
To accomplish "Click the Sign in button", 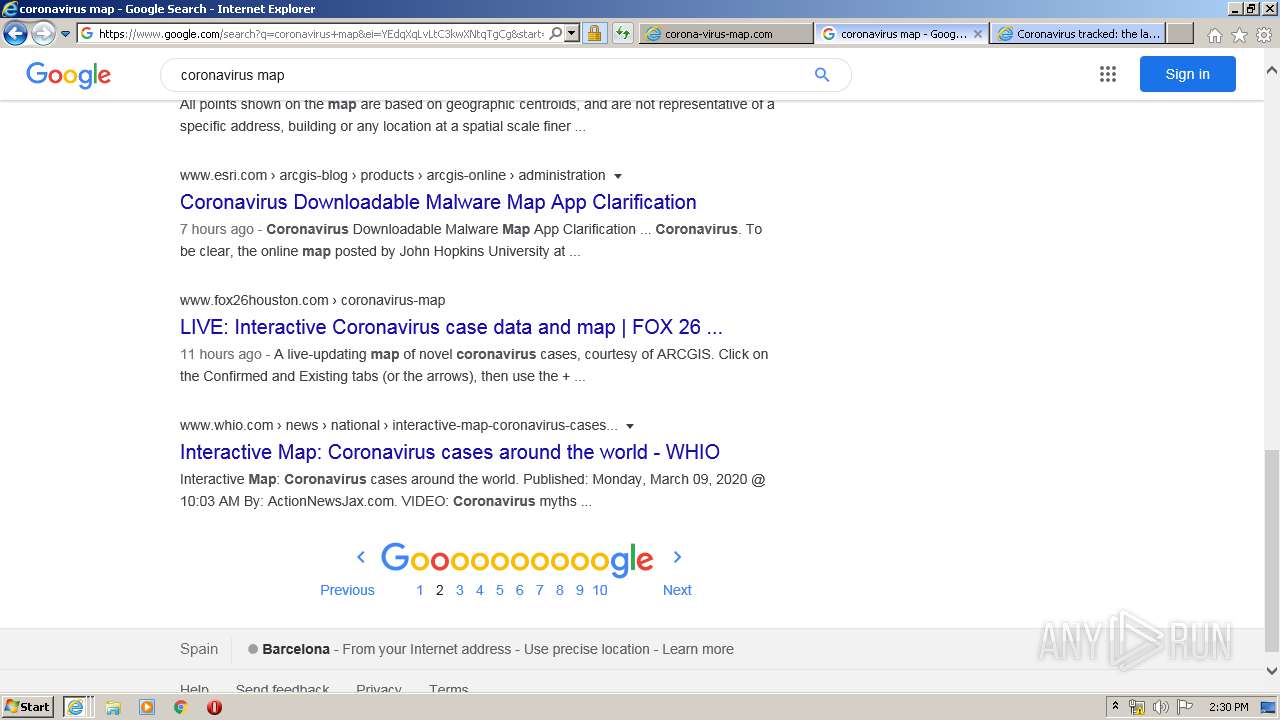I will tap(1187, 74).
